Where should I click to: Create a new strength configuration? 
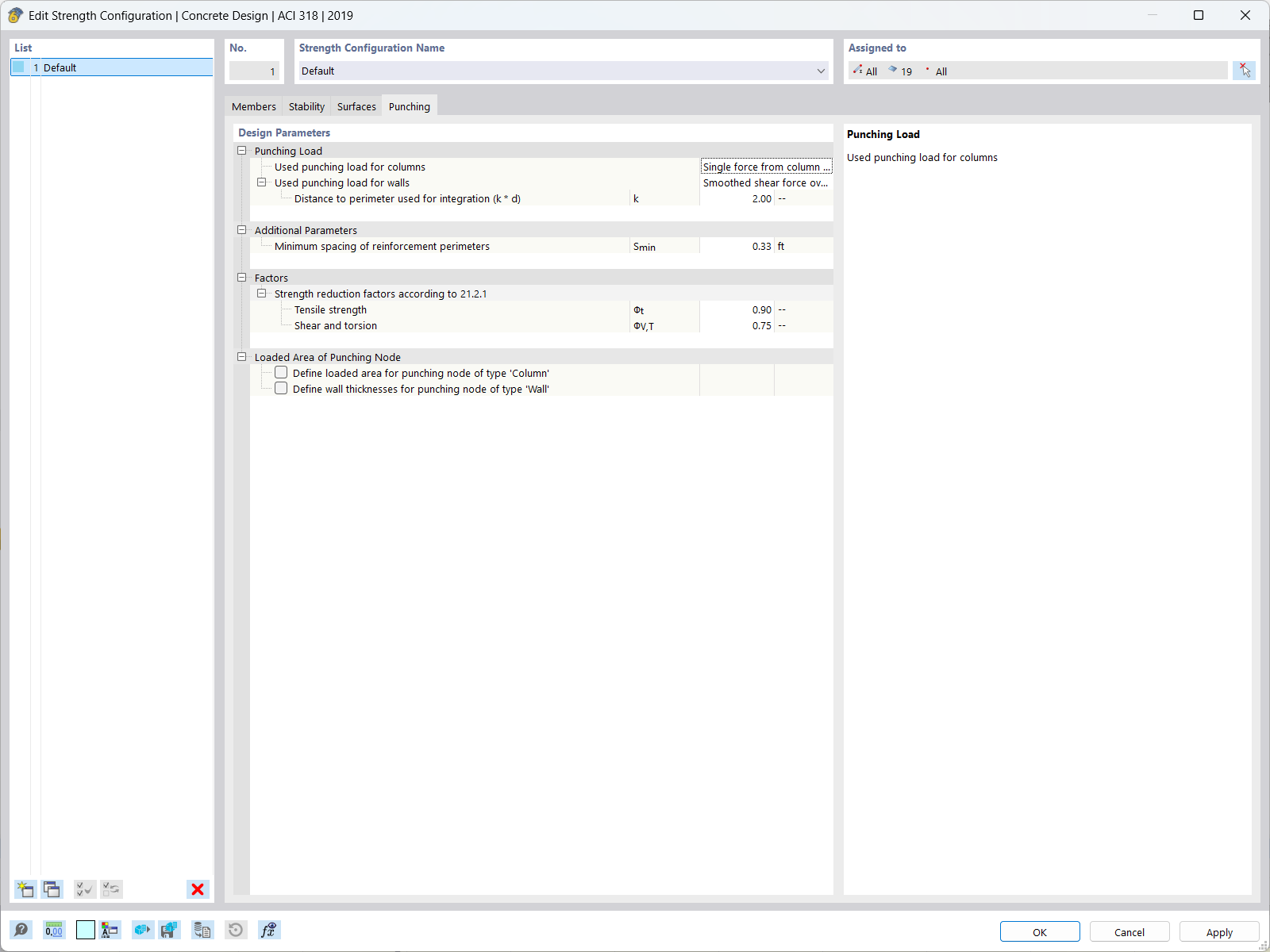(x=25, y=889)
